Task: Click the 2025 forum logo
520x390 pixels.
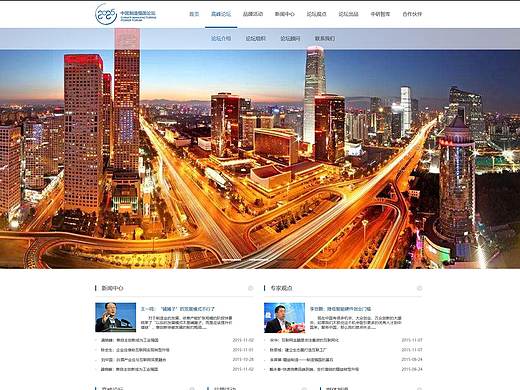Action: pos(125,14)
